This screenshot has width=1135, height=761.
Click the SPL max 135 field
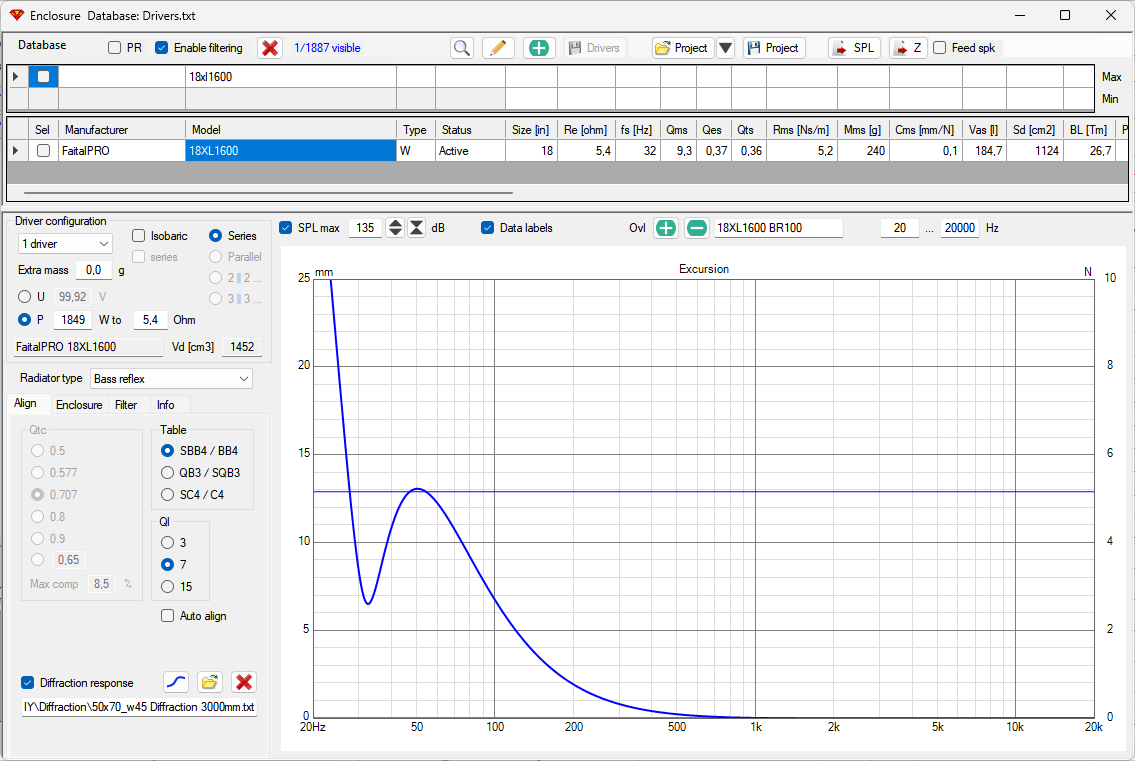366,228
